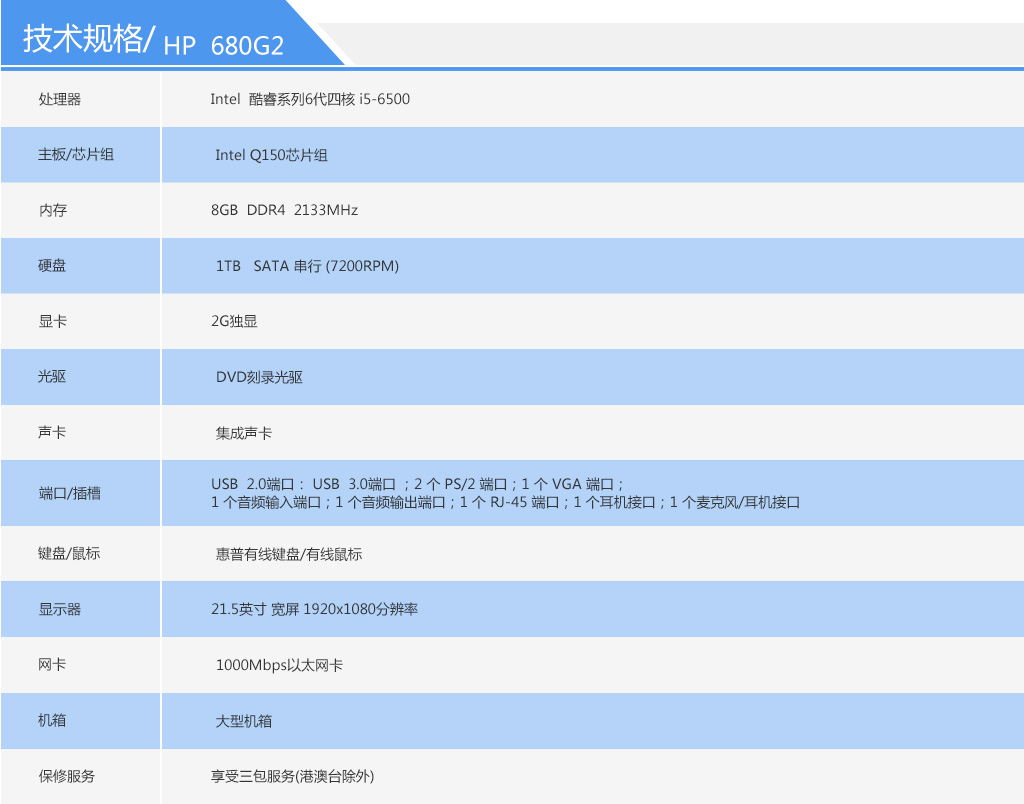Click the '8GB DDR4 2133MHz' value
Image resolution: width=1024 pixels, height=804 pixels.
pos(285,210)
